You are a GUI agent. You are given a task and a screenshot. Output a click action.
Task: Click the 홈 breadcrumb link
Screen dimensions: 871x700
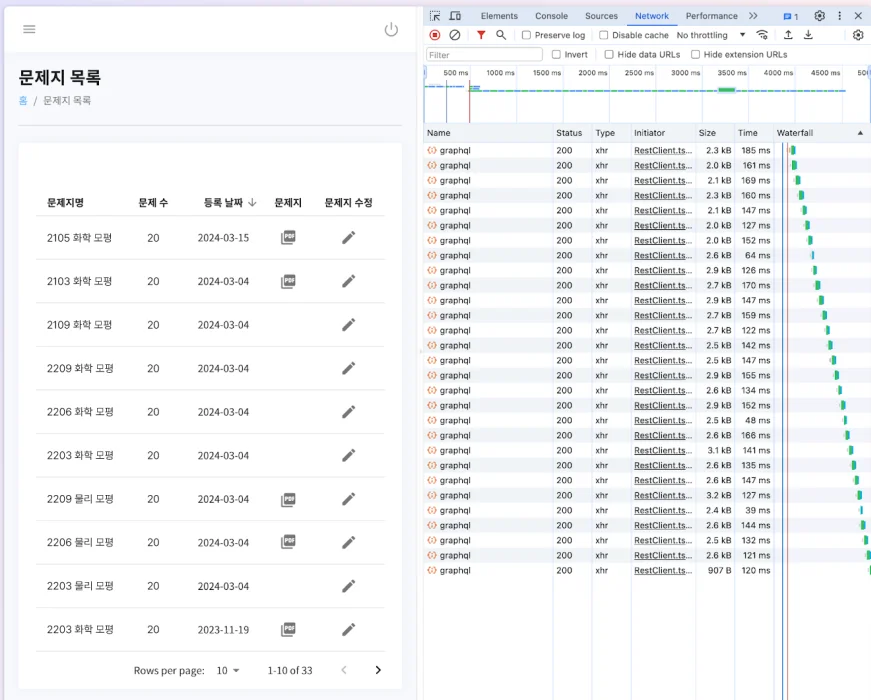23,101
